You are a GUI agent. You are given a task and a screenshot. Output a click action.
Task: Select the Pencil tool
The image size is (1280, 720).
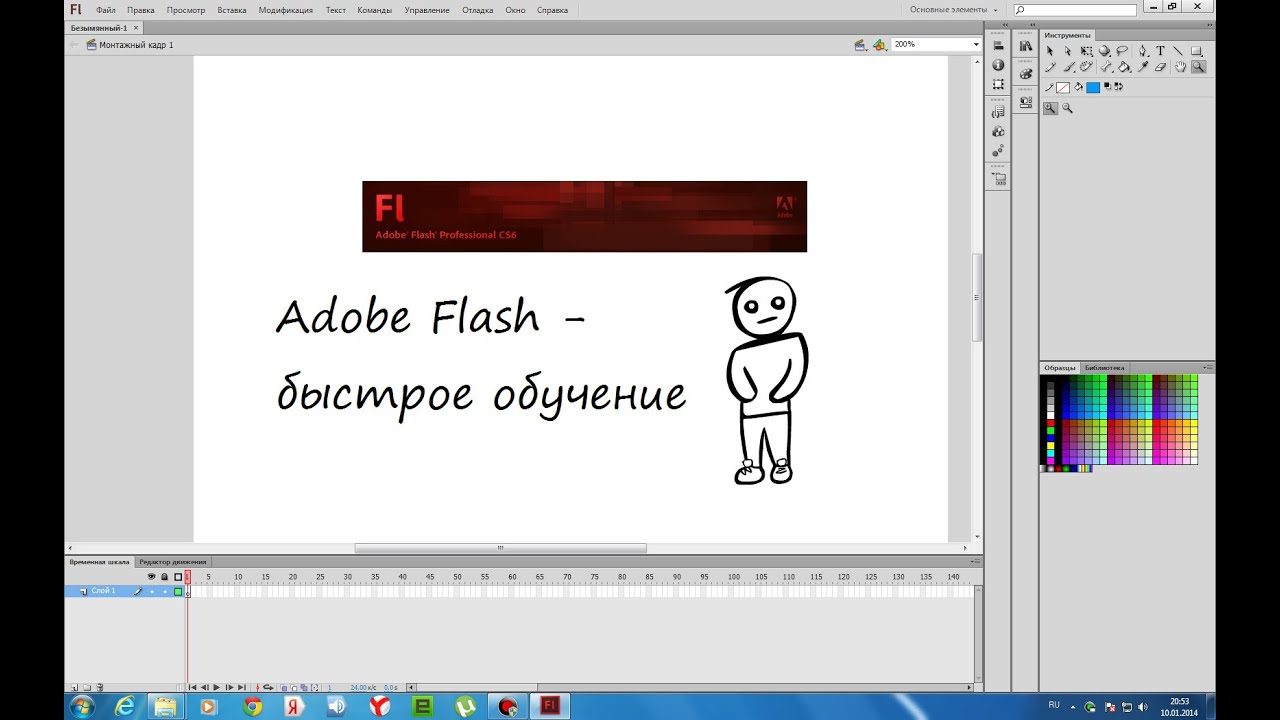point(1050,67)
